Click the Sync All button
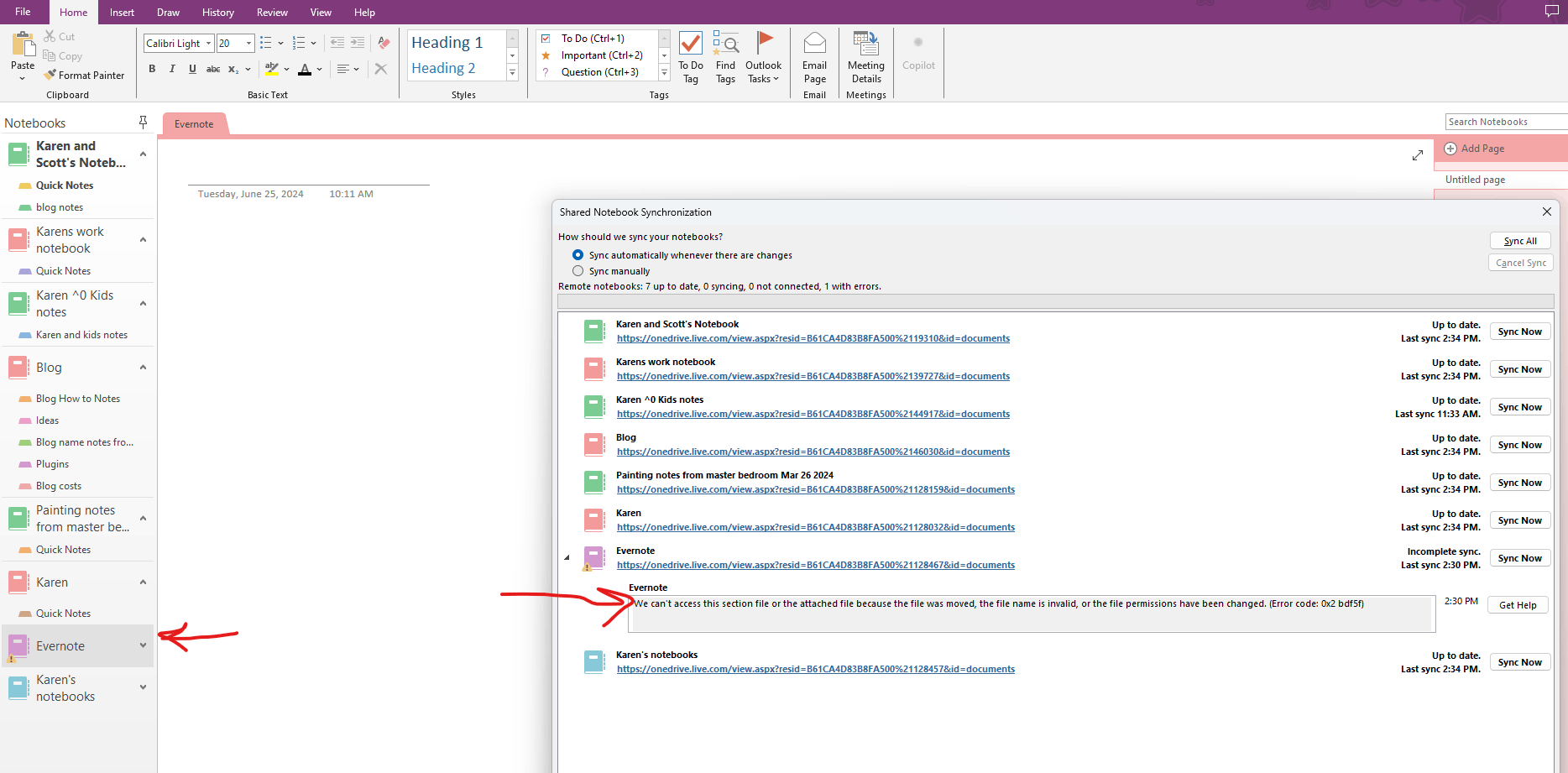 tap(1520, 241)
